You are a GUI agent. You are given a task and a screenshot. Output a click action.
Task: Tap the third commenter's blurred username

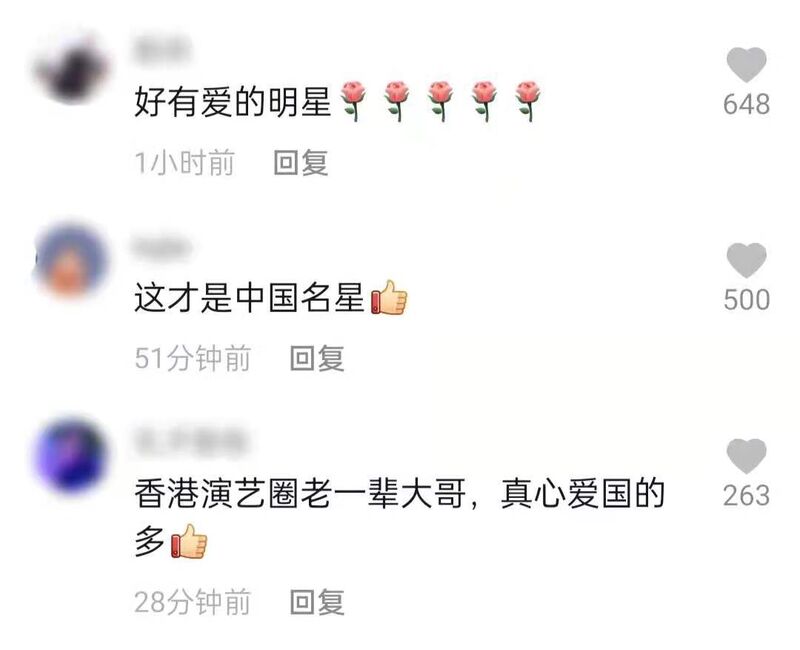coord(191,441)
